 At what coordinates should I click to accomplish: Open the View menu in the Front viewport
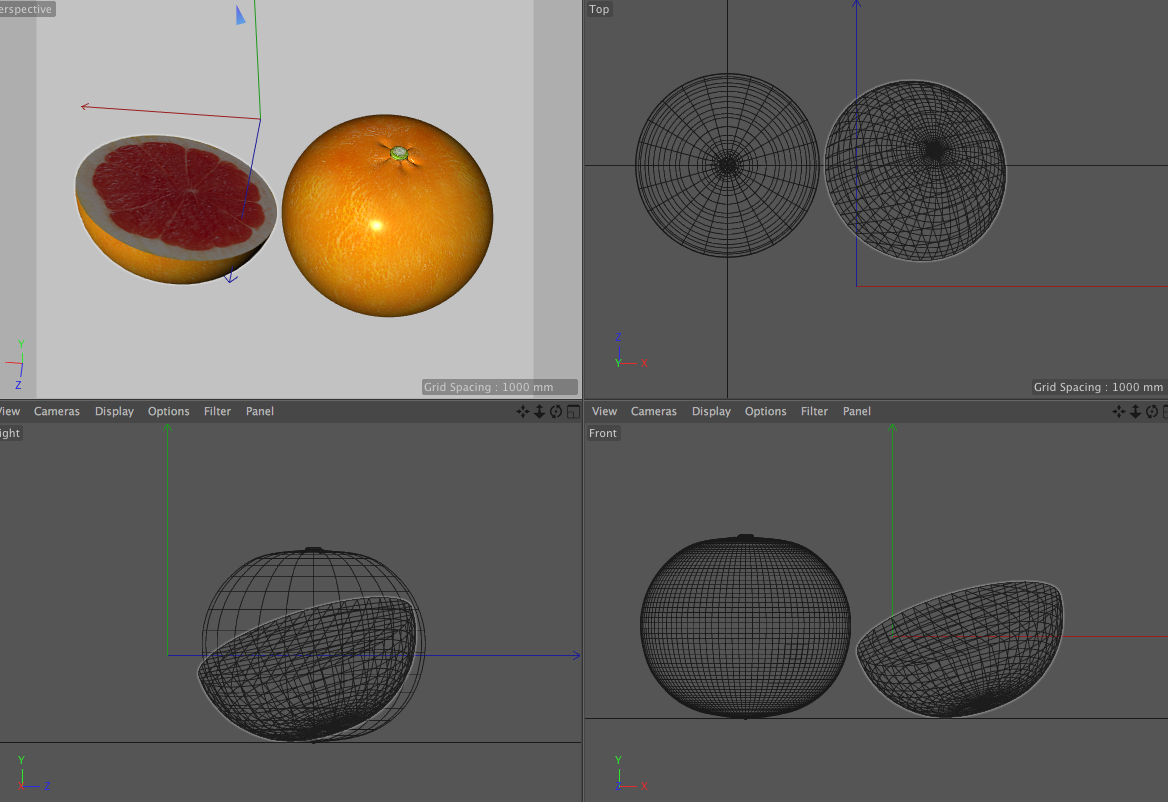pos(605,411)
